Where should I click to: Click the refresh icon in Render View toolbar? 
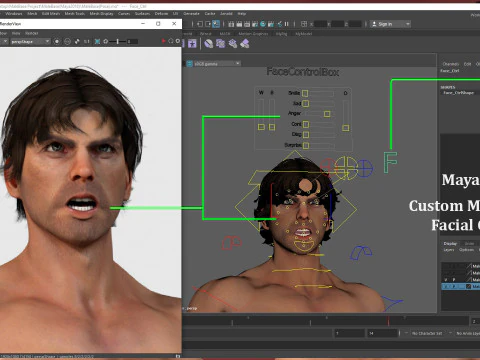(171, 41)
